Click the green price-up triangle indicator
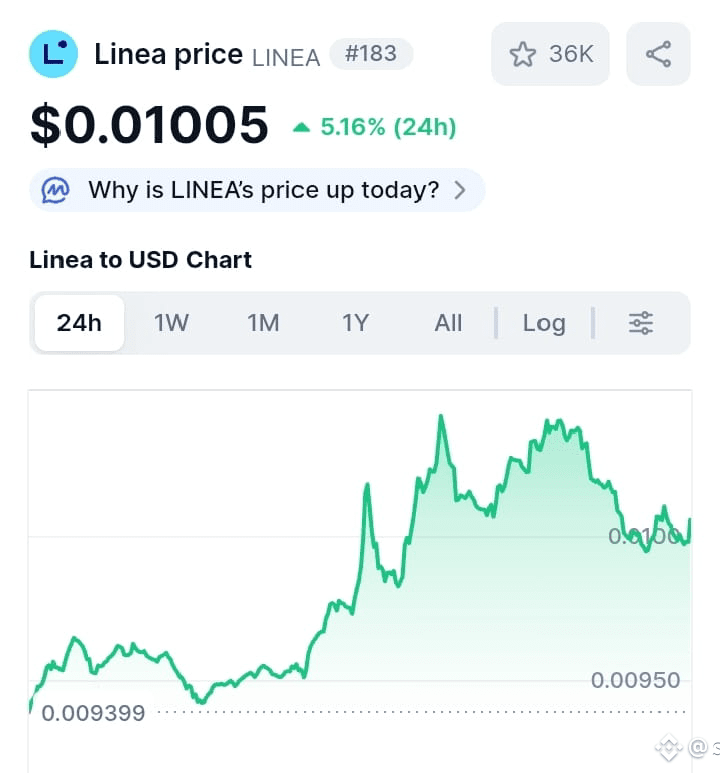 click(x=301, y=128)
